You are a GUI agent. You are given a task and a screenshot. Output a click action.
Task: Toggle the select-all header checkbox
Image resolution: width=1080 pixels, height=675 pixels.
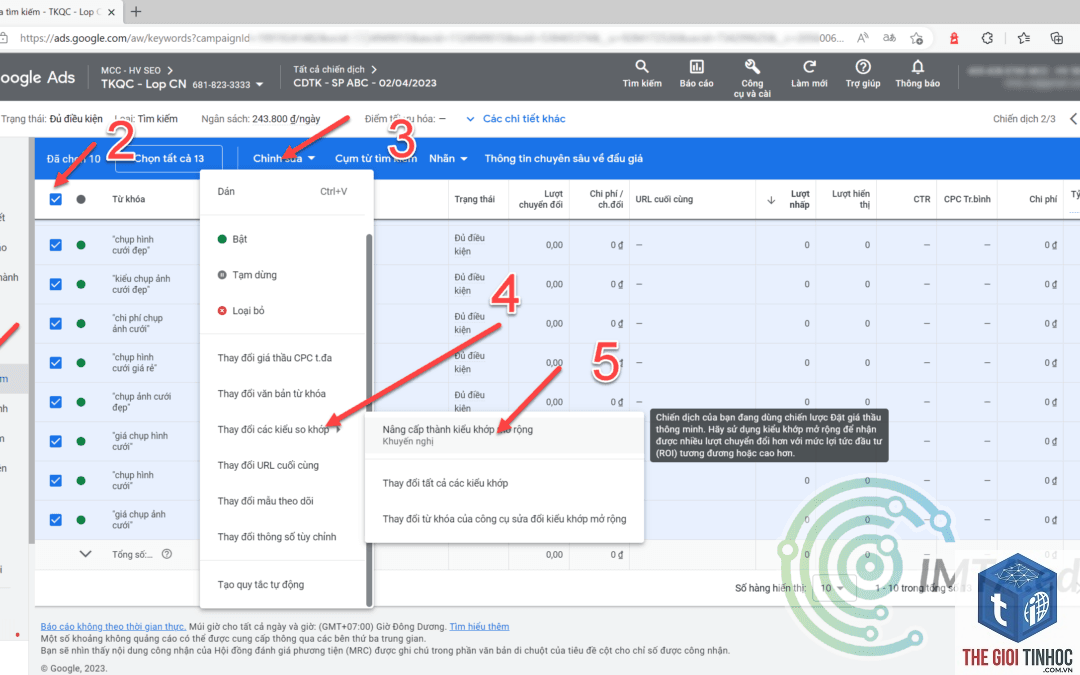tap(56, 199)
